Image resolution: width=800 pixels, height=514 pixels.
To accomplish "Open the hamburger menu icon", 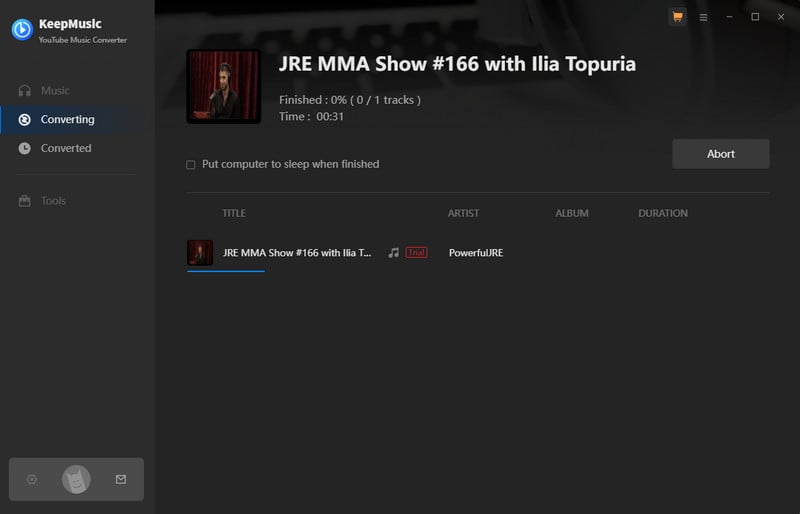I will (x=704, y=17).
